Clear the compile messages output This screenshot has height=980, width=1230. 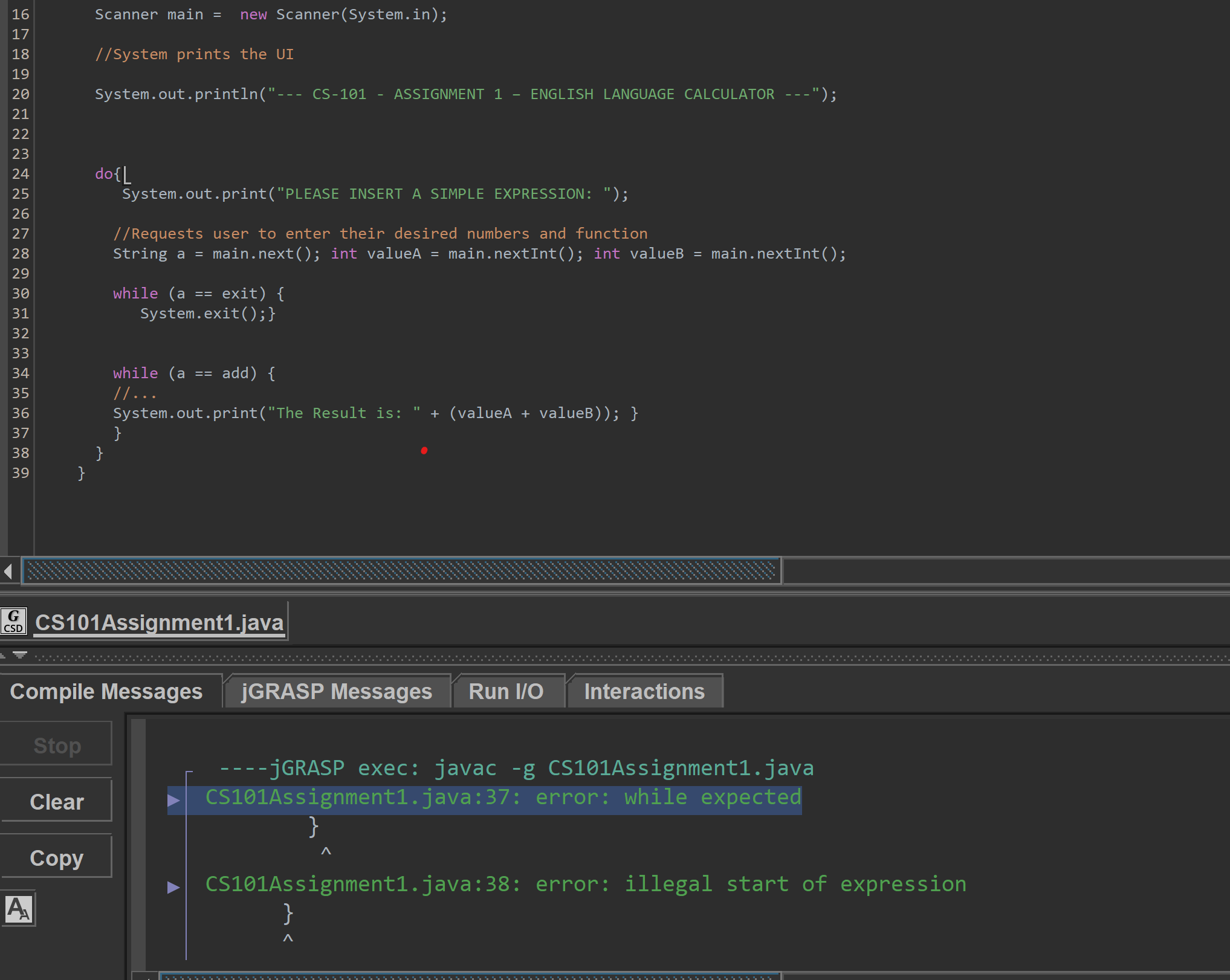point(56,801)
